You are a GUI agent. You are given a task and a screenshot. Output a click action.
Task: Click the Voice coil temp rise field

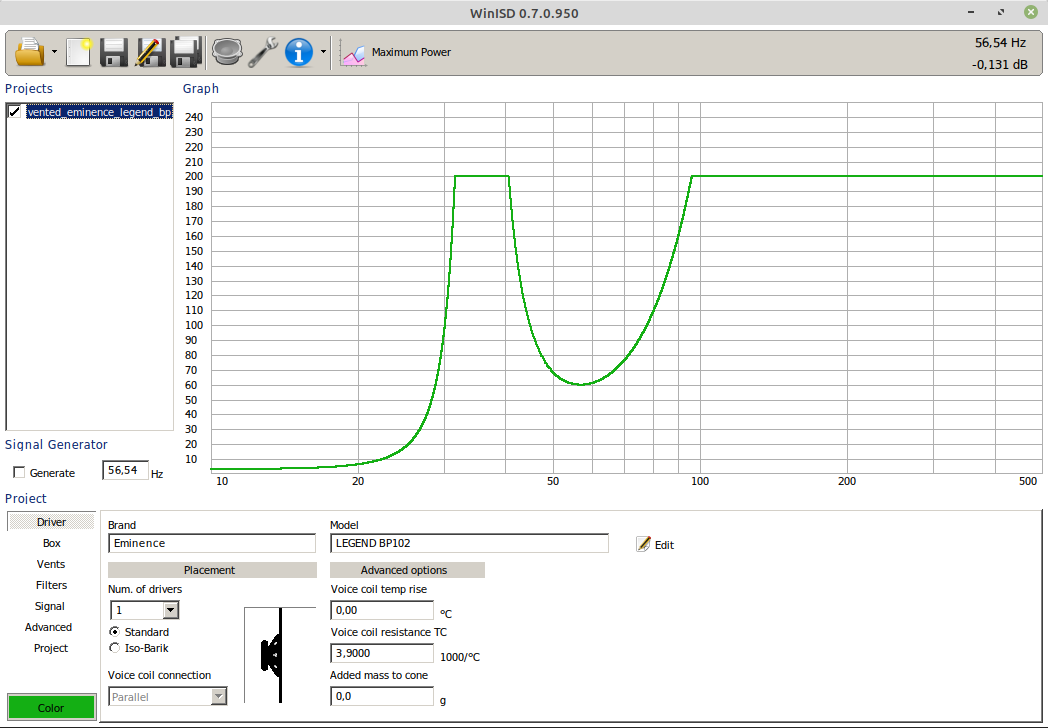382,610
